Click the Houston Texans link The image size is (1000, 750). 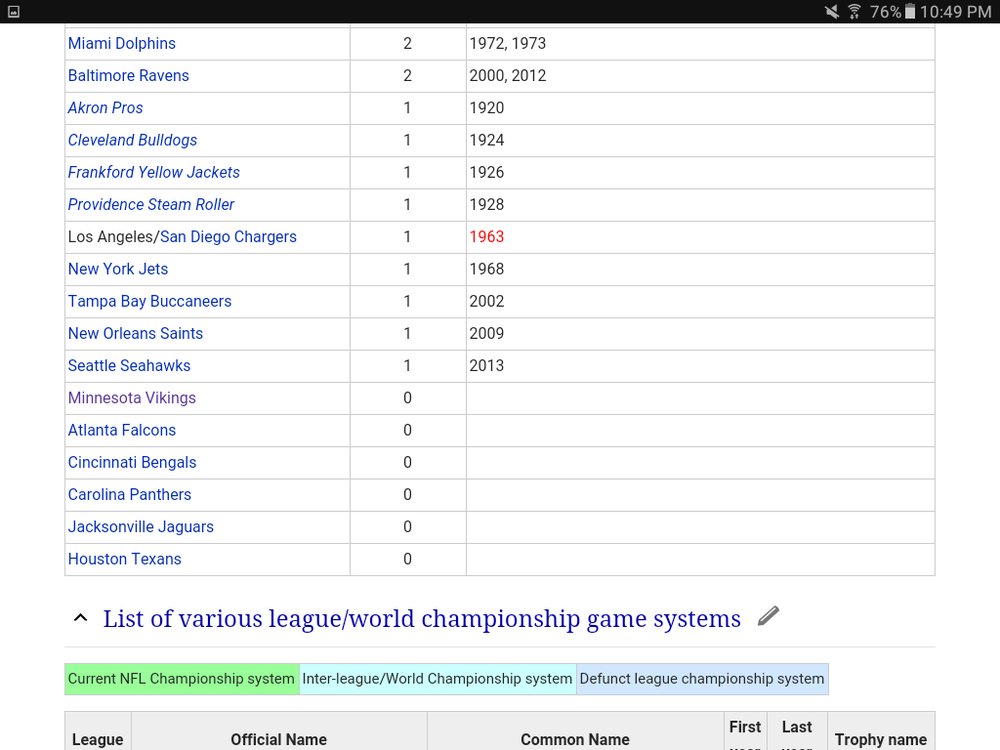(x=124, y=559)
